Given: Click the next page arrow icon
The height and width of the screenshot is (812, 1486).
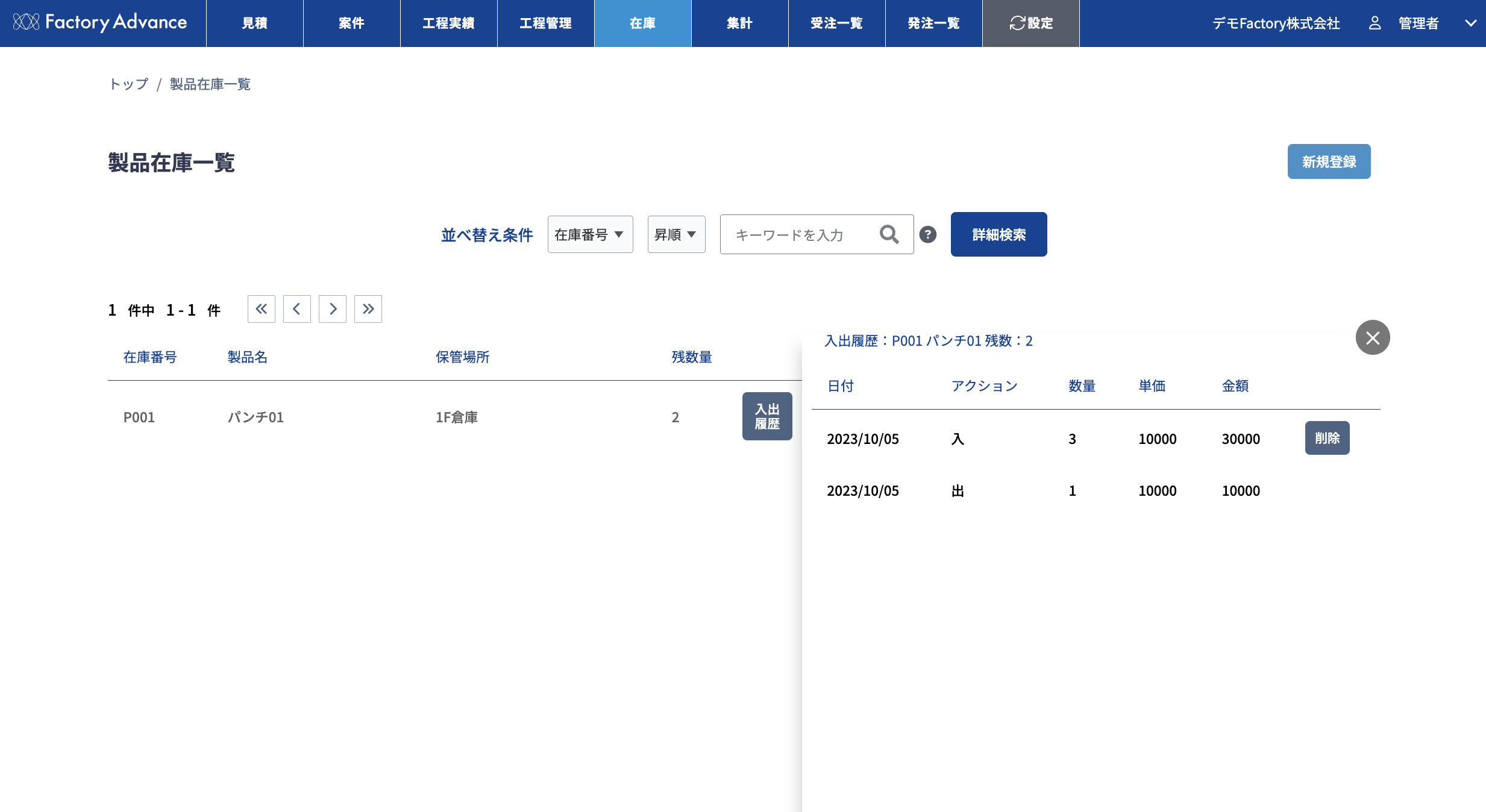Looking at the screenshot, I should click(332, 309).
